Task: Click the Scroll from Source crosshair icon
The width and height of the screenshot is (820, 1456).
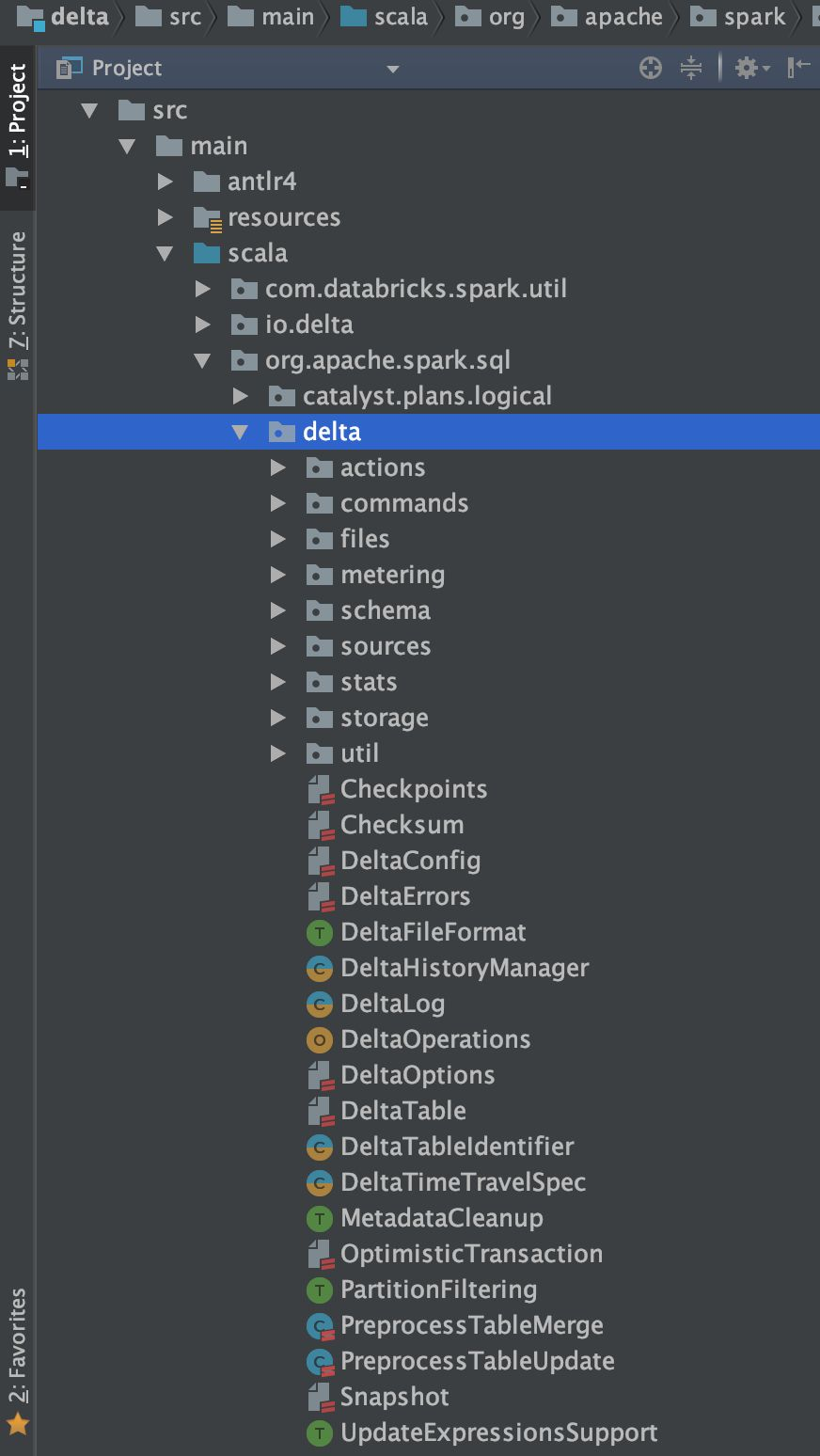Action: [650, 68]
